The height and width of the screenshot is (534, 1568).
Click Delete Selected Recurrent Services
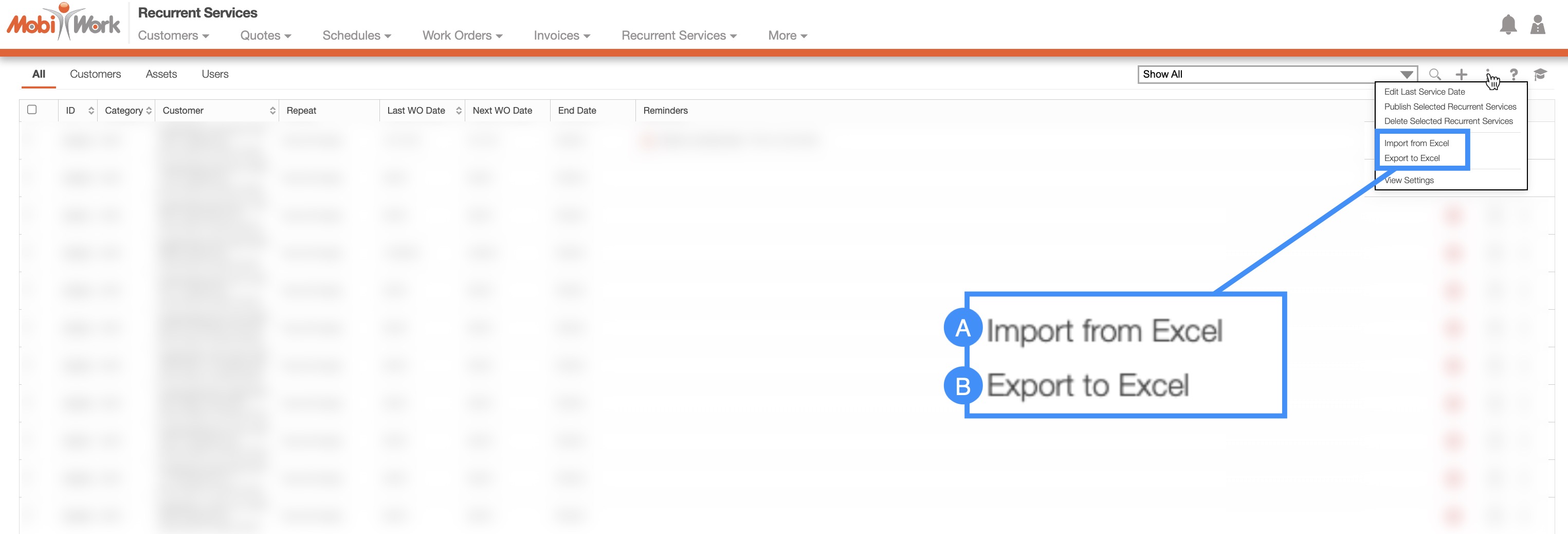[x=1448, y=121]
